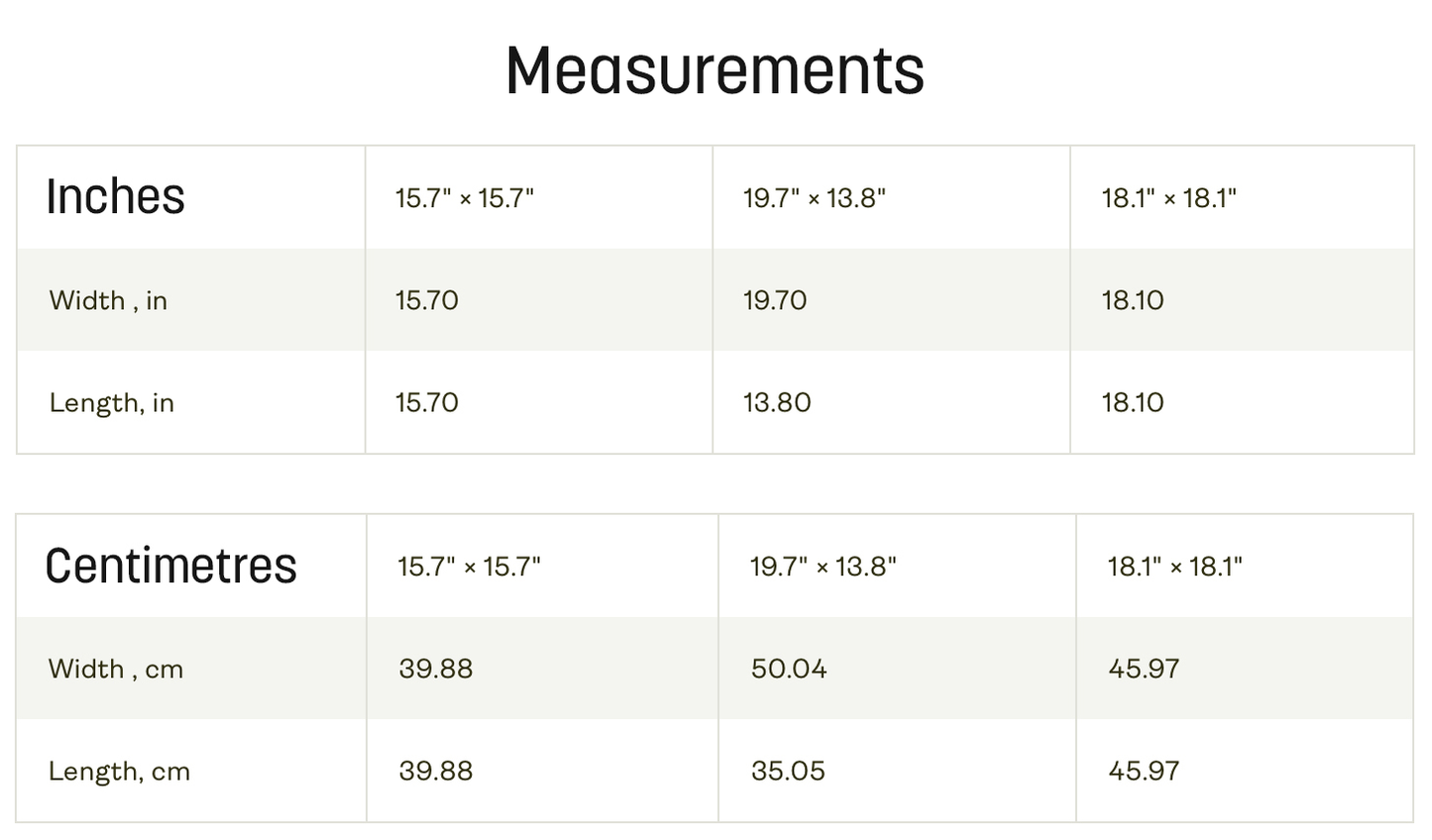Select the Centimetres table header
Screen dimensions: 1432x840
170,566
